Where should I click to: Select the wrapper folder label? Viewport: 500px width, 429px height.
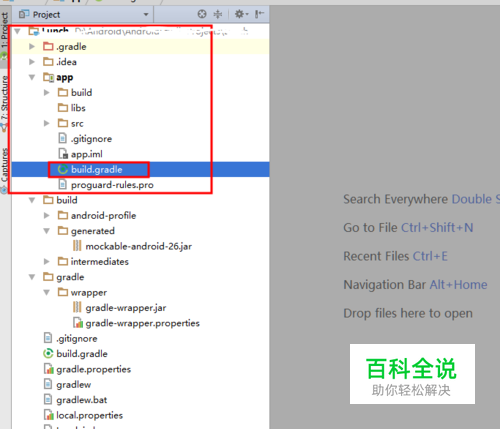point(89,293)
